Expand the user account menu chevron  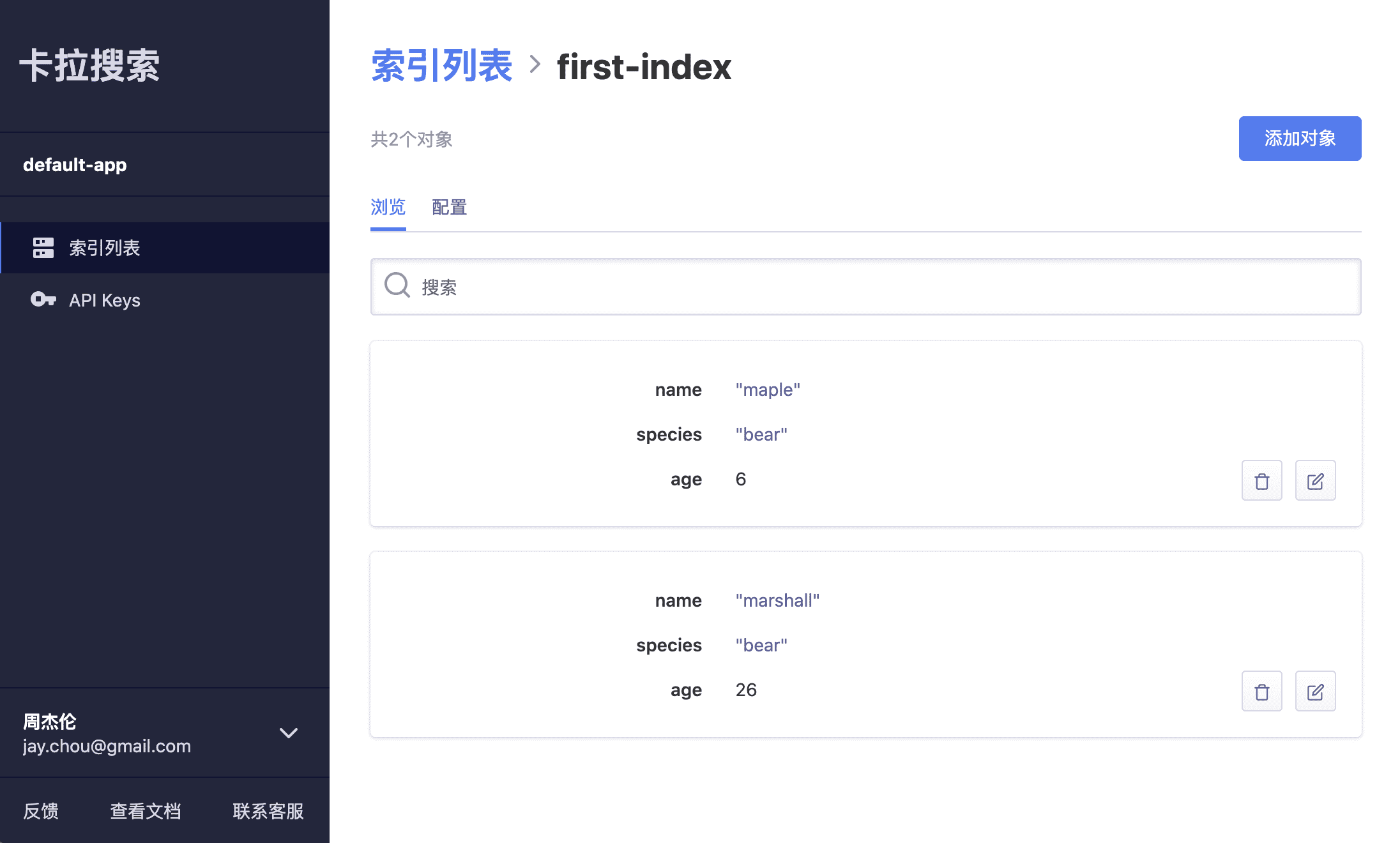click(289, 733)
